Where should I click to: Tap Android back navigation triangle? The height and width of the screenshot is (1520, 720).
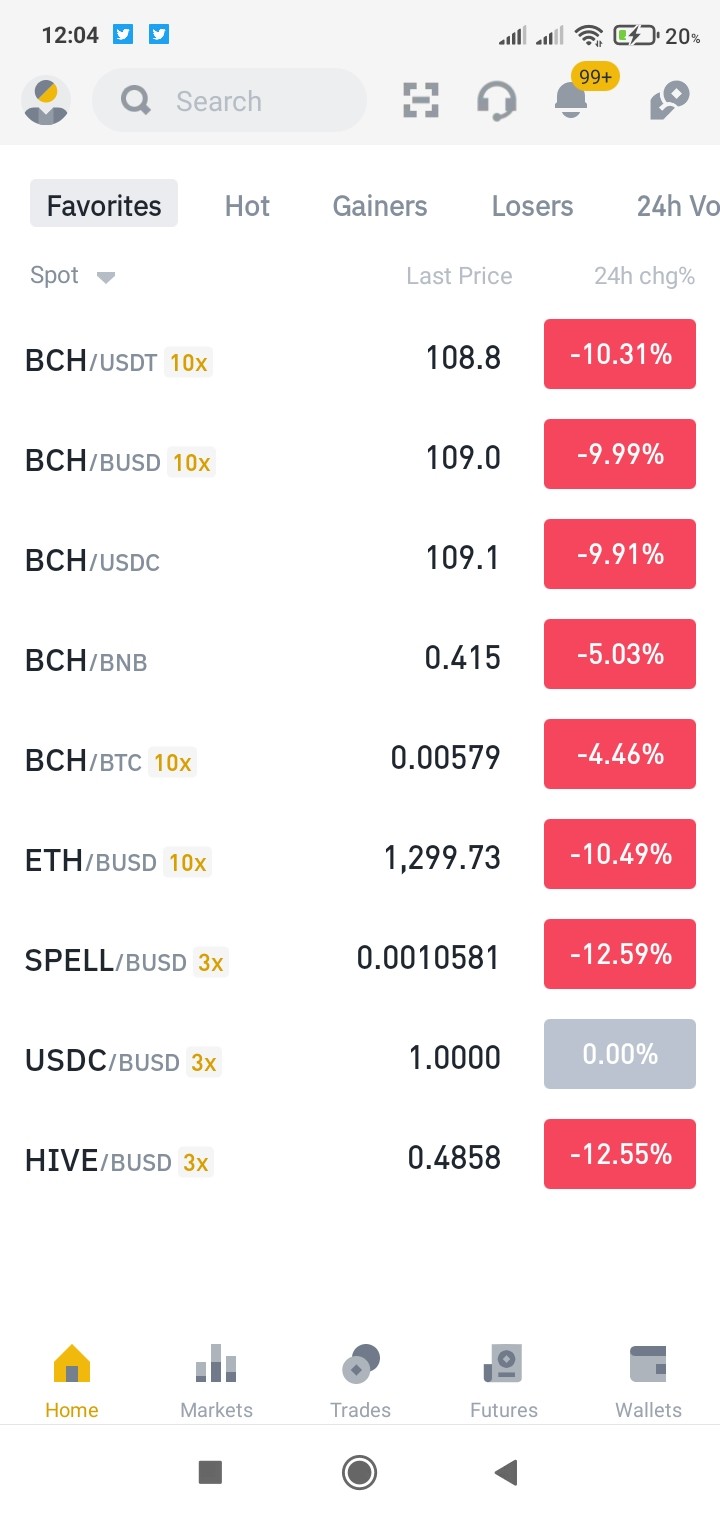tap(506, 1472)
